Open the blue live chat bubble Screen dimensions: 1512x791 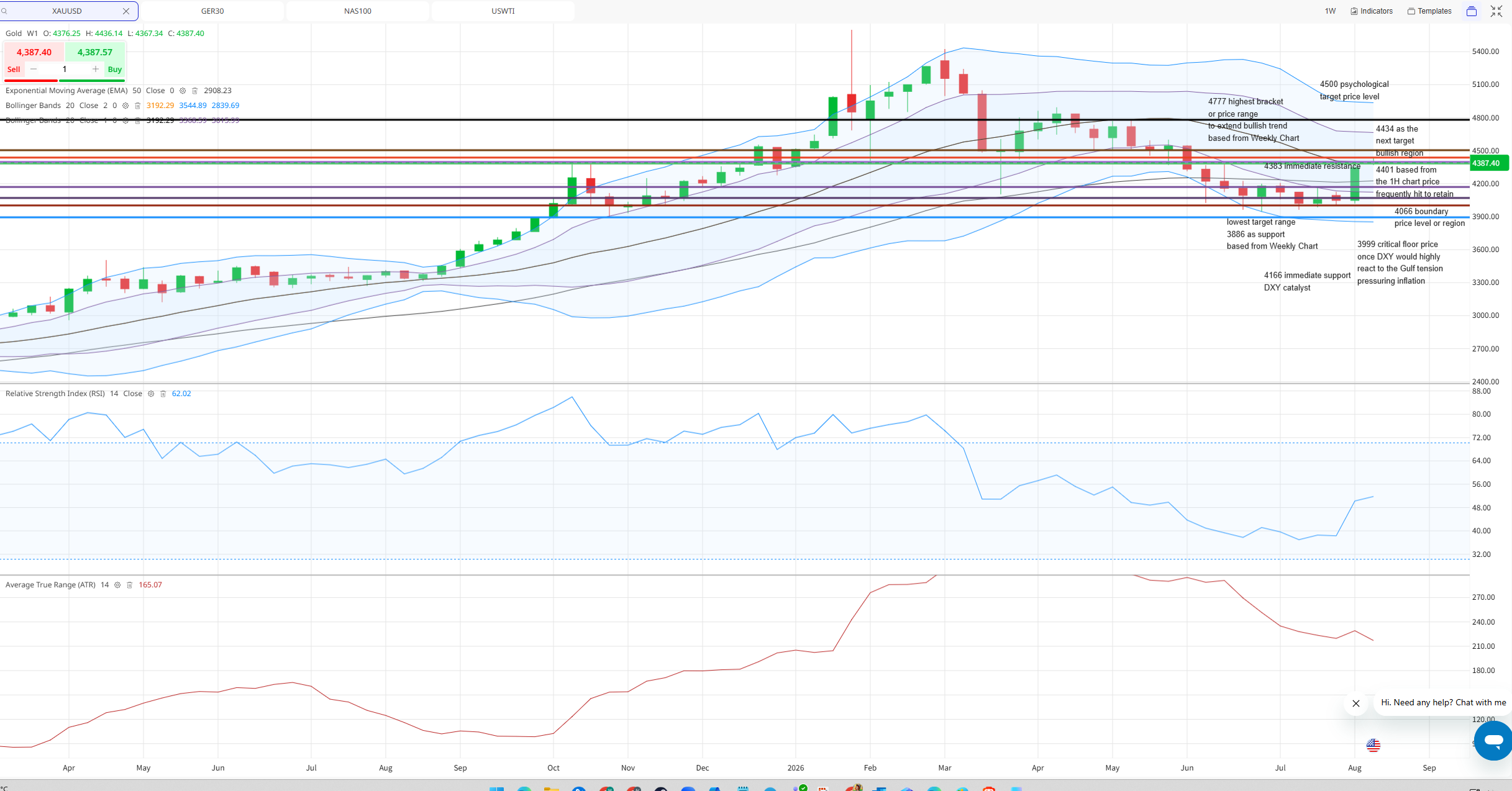(x=1493, y=740)
